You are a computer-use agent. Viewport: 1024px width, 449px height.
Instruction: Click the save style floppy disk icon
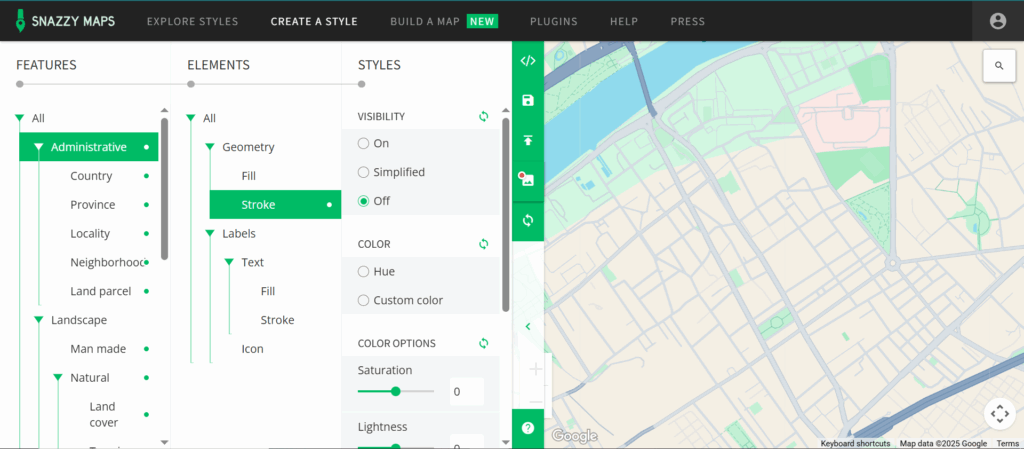(528, 101)
